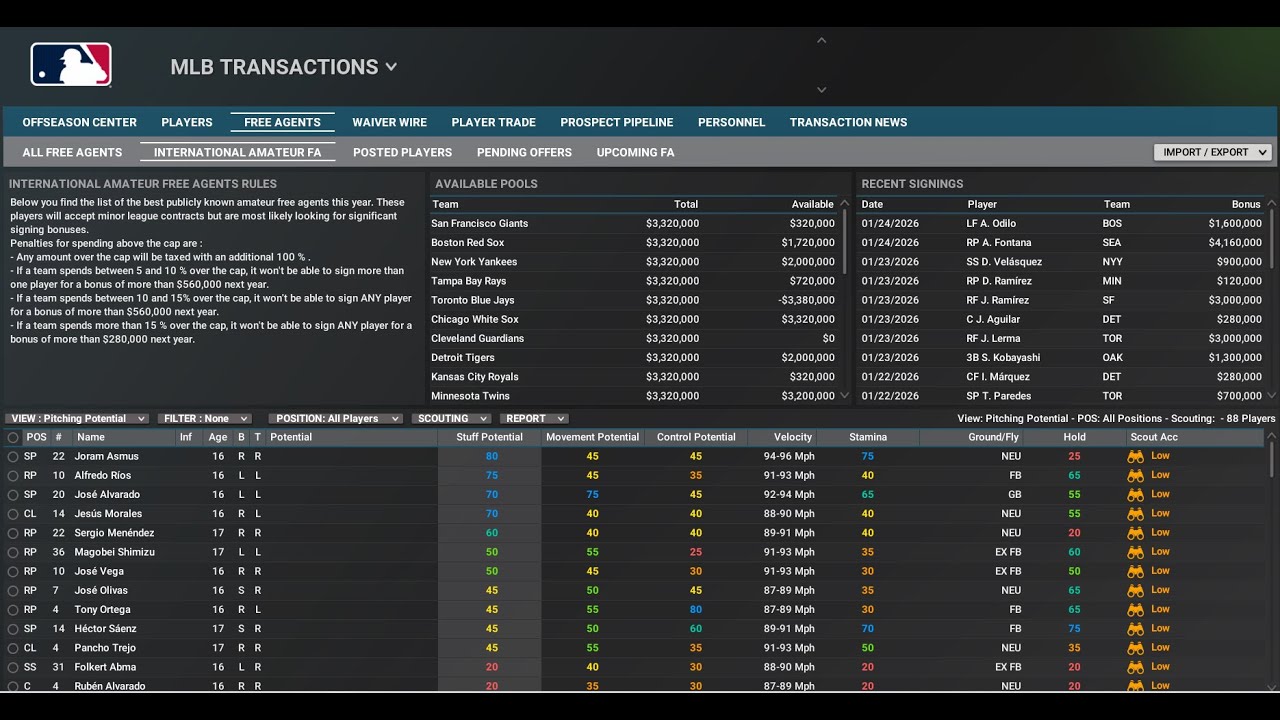Open the Personnel tab
The width and height of the screenshot is (1280, 720).
coord(731,122)
